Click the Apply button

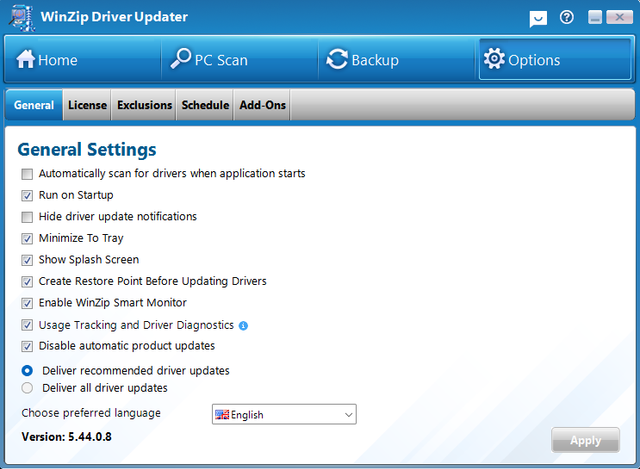point(585,440)
